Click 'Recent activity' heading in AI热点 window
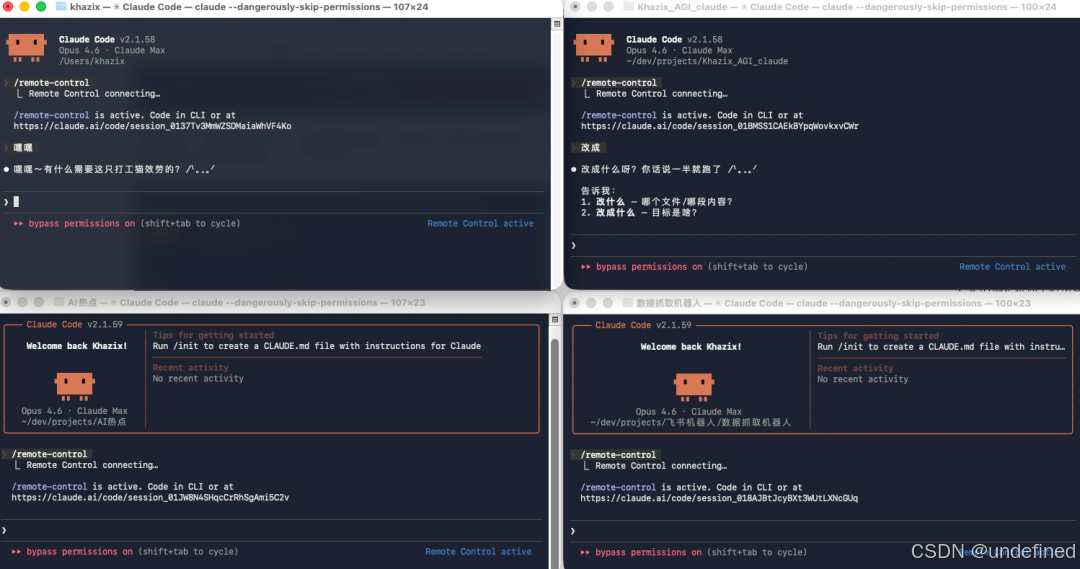Screen dimensions: 1080x569 click(x=190, y=368)
